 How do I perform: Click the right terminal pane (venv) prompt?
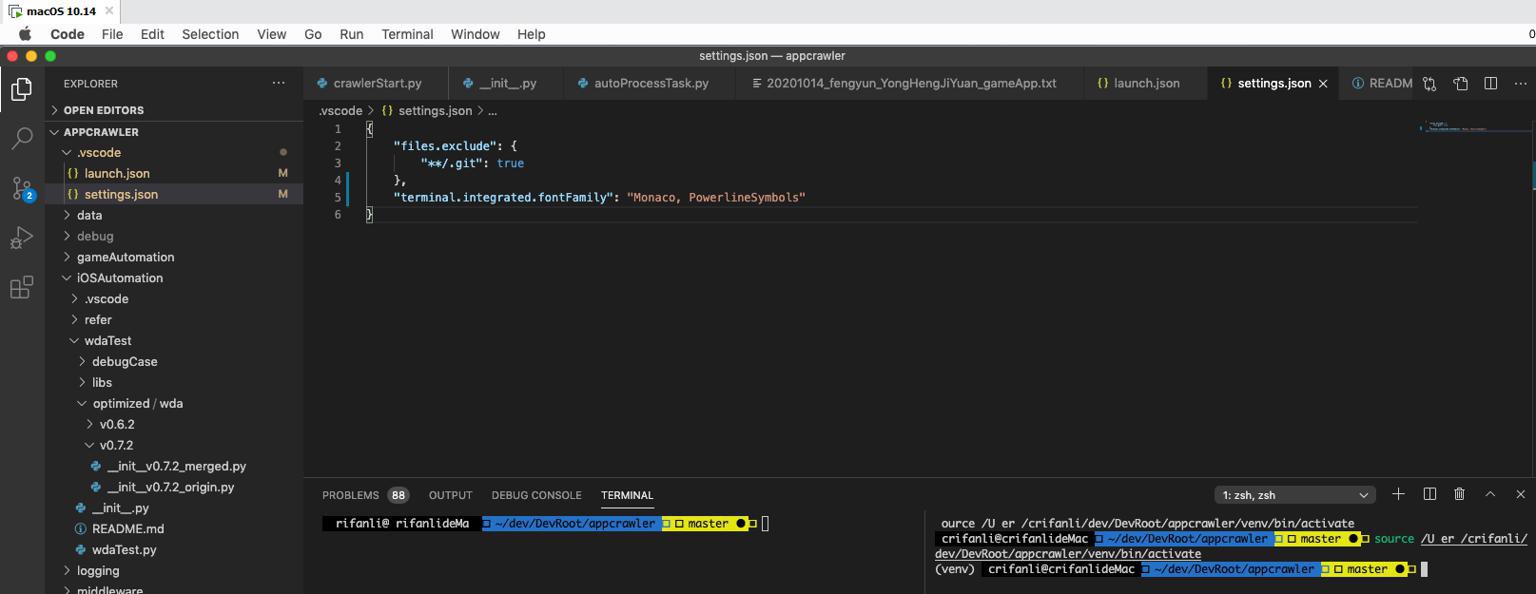click(1180, 569)
